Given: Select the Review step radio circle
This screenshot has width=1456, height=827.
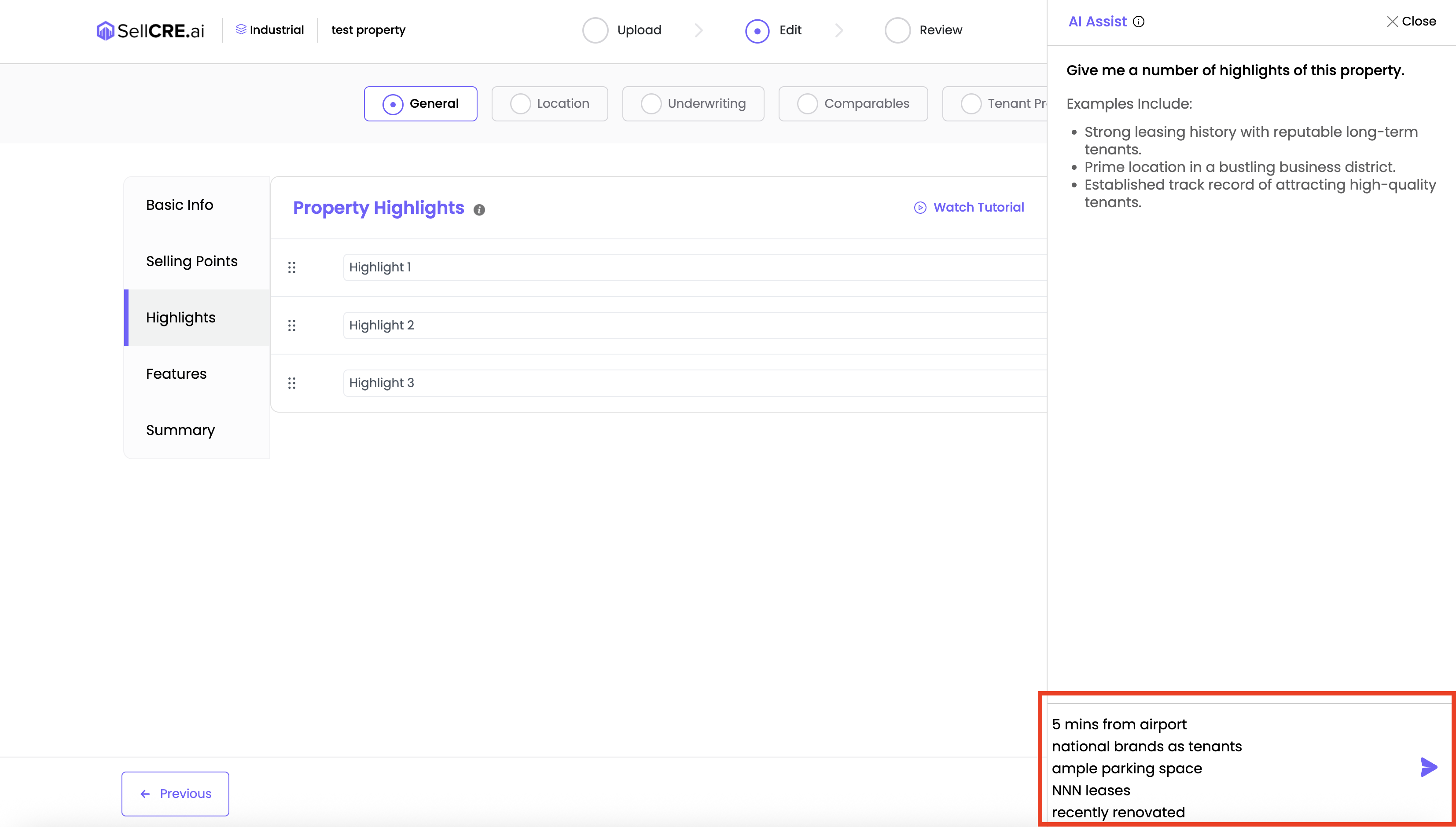Looking at the screenshot, I should point(897,30).
